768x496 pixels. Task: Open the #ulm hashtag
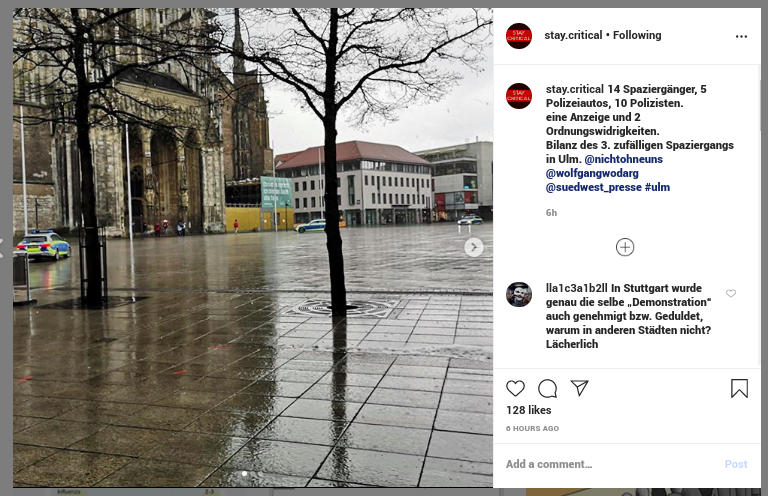tap(657, 187)
